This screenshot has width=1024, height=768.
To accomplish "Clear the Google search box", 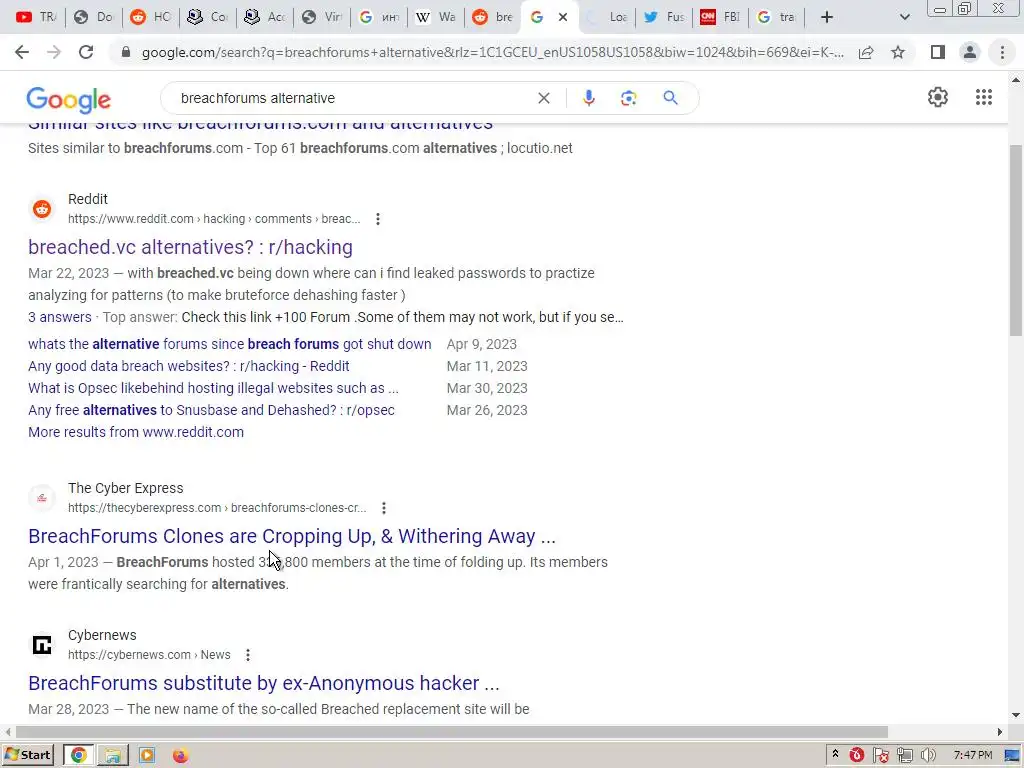I will pyautogui.click(x=543, y=98).
